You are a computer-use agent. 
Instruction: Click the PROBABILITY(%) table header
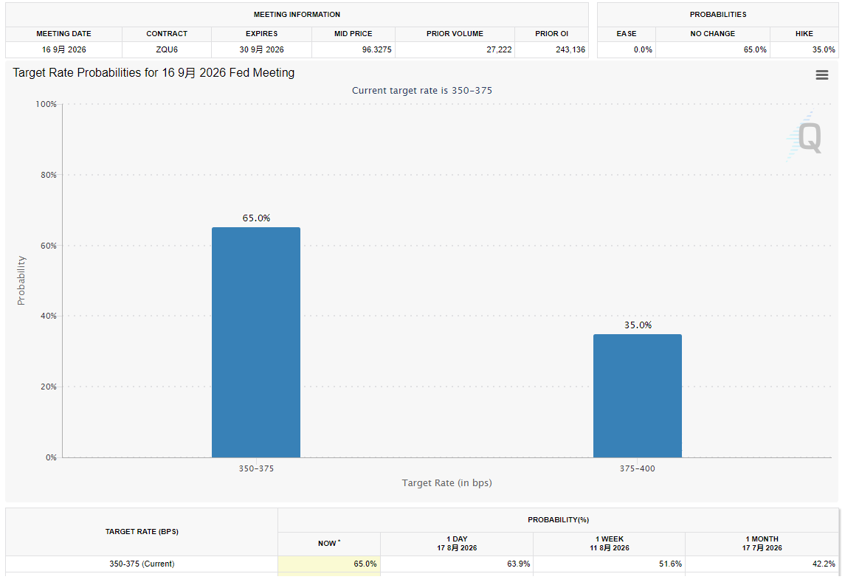[x=558, y=520]
